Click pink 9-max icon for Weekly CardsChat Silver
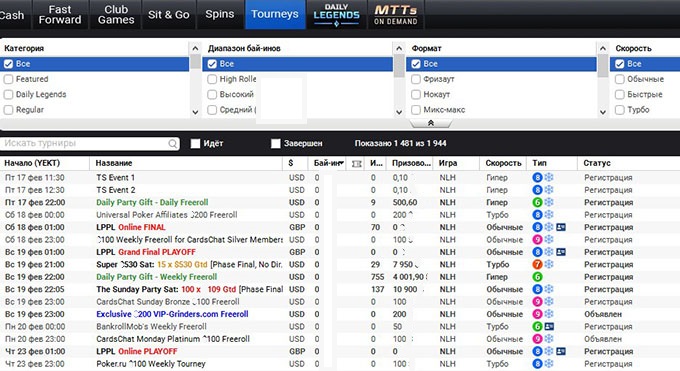The height and width of the screenshot is (371, 680). pyautogui.click(x=537, y=240)
